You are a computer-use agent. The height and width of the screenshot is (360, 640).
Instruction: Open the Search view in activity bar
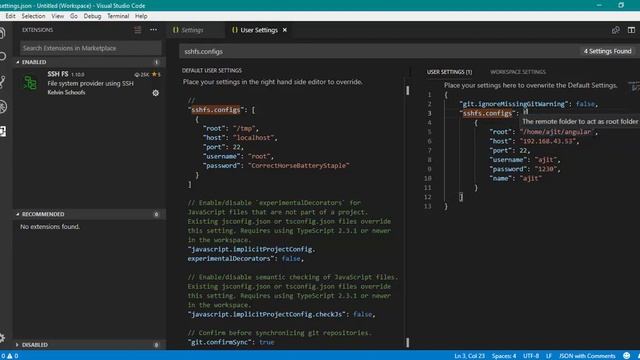2,56
